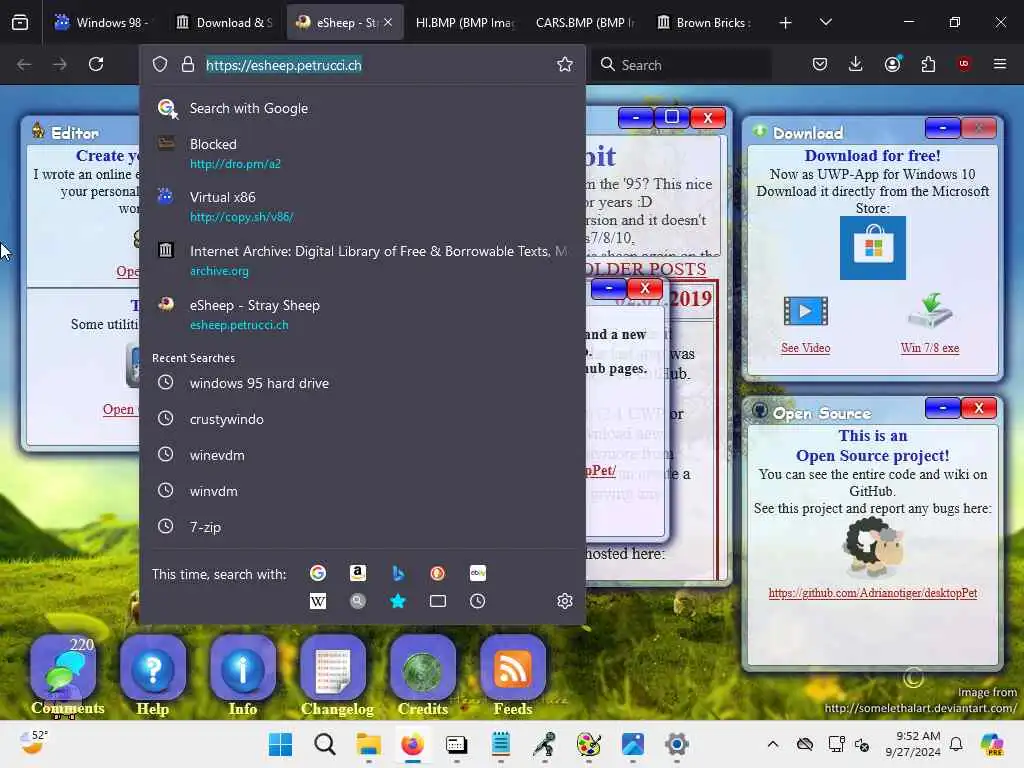Open the Credits icon on page dock
The height and width of the screenshot is (768, 1024).
click(423, 667)
